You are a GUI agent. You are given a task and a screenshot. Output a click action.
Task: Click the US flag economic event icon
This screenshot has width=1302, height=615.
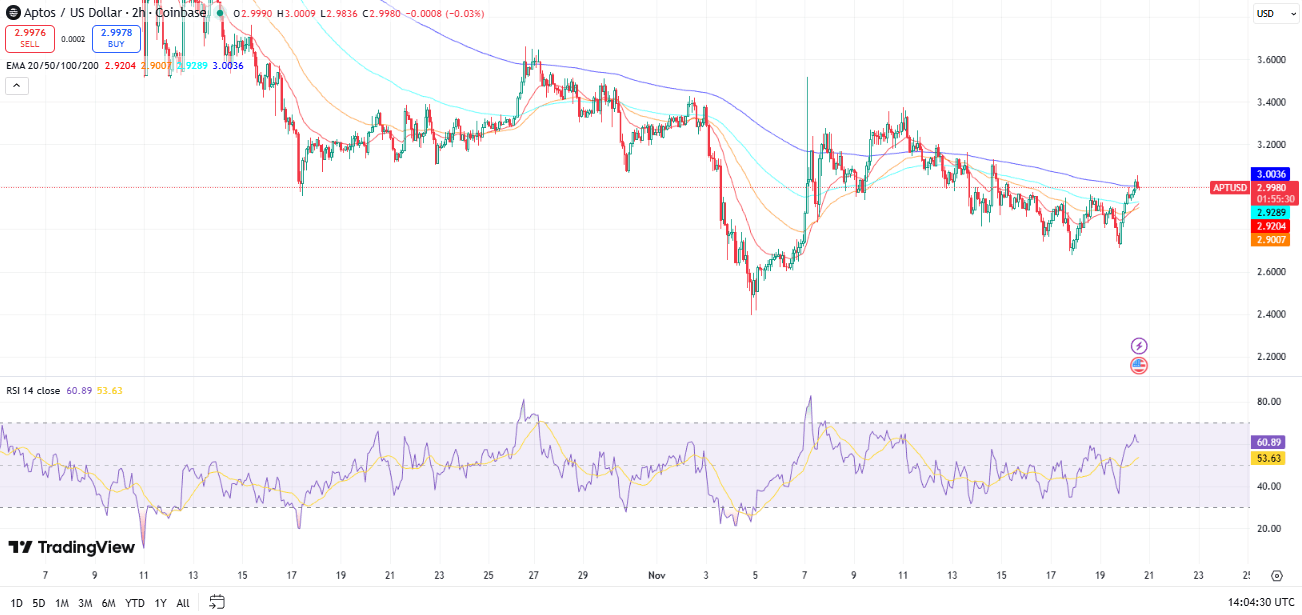(1139, 365)
